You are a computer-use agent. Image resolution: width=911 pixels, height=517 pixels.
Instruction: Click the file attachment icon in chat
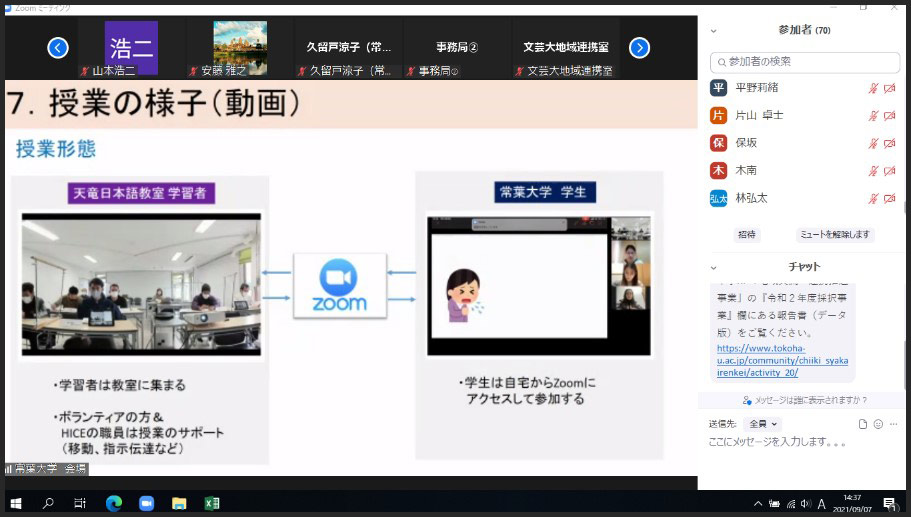[x=863, y=424]
